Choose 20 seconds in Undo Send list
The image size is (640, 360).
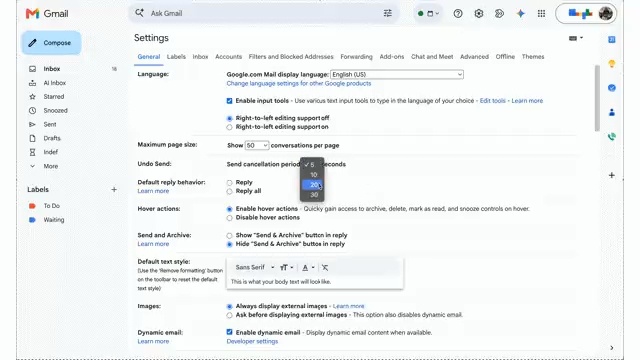pos(313,185)
